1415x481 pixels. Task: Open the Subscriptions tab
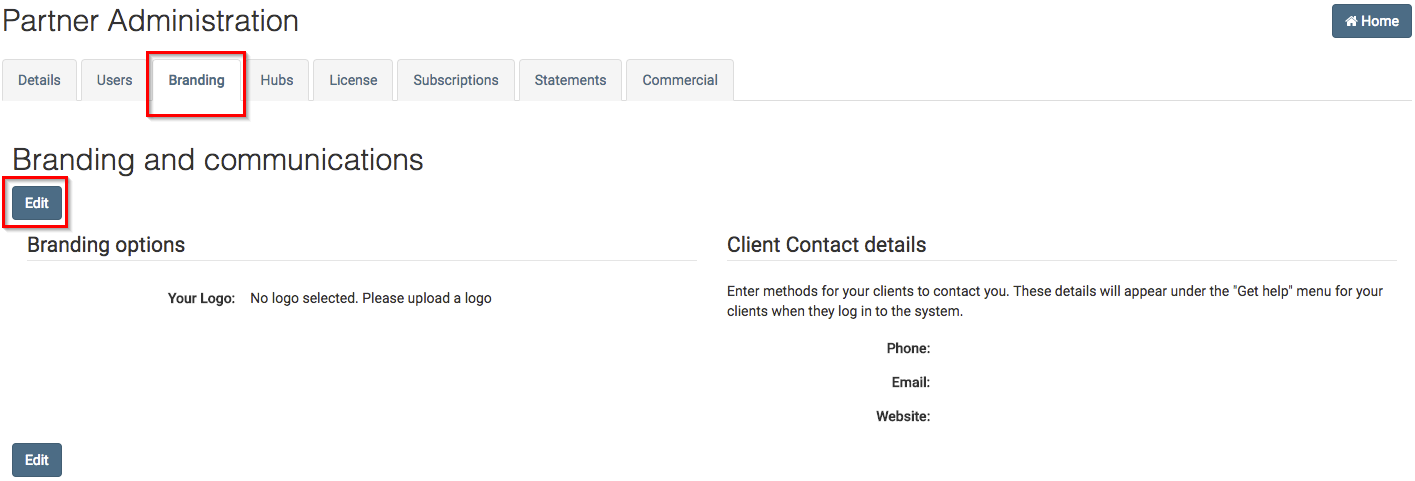point(456,80)
